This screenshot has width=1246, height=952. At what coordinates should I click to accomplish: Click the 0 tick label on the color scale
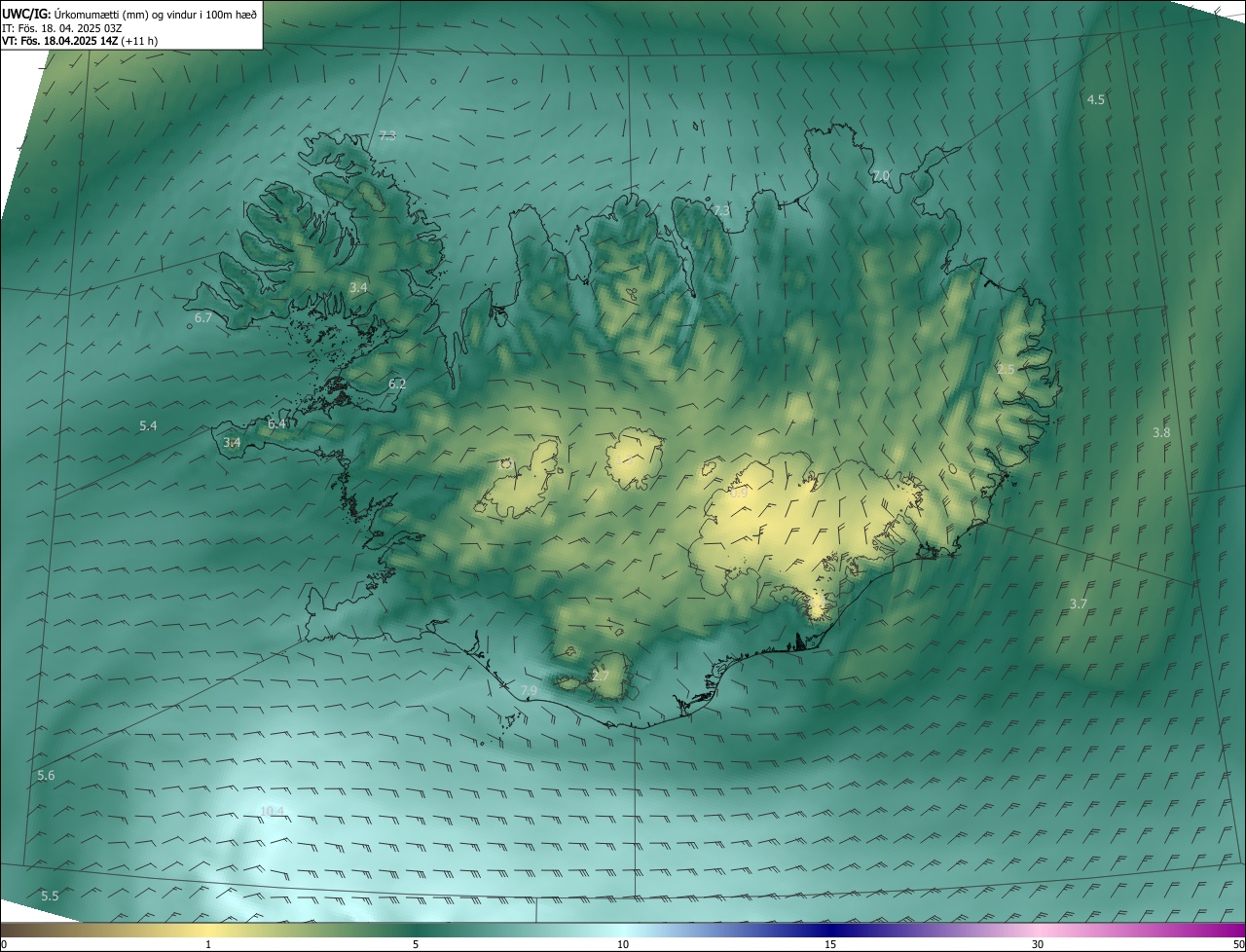click(x=4, y=945)
